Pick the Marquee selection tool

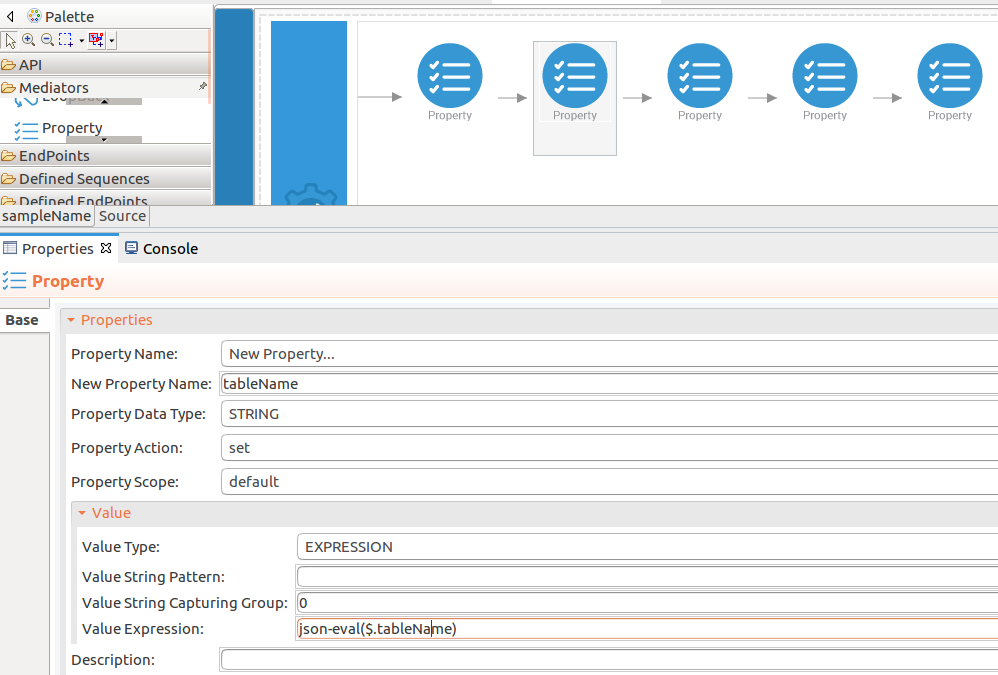[x=66, y=40]
